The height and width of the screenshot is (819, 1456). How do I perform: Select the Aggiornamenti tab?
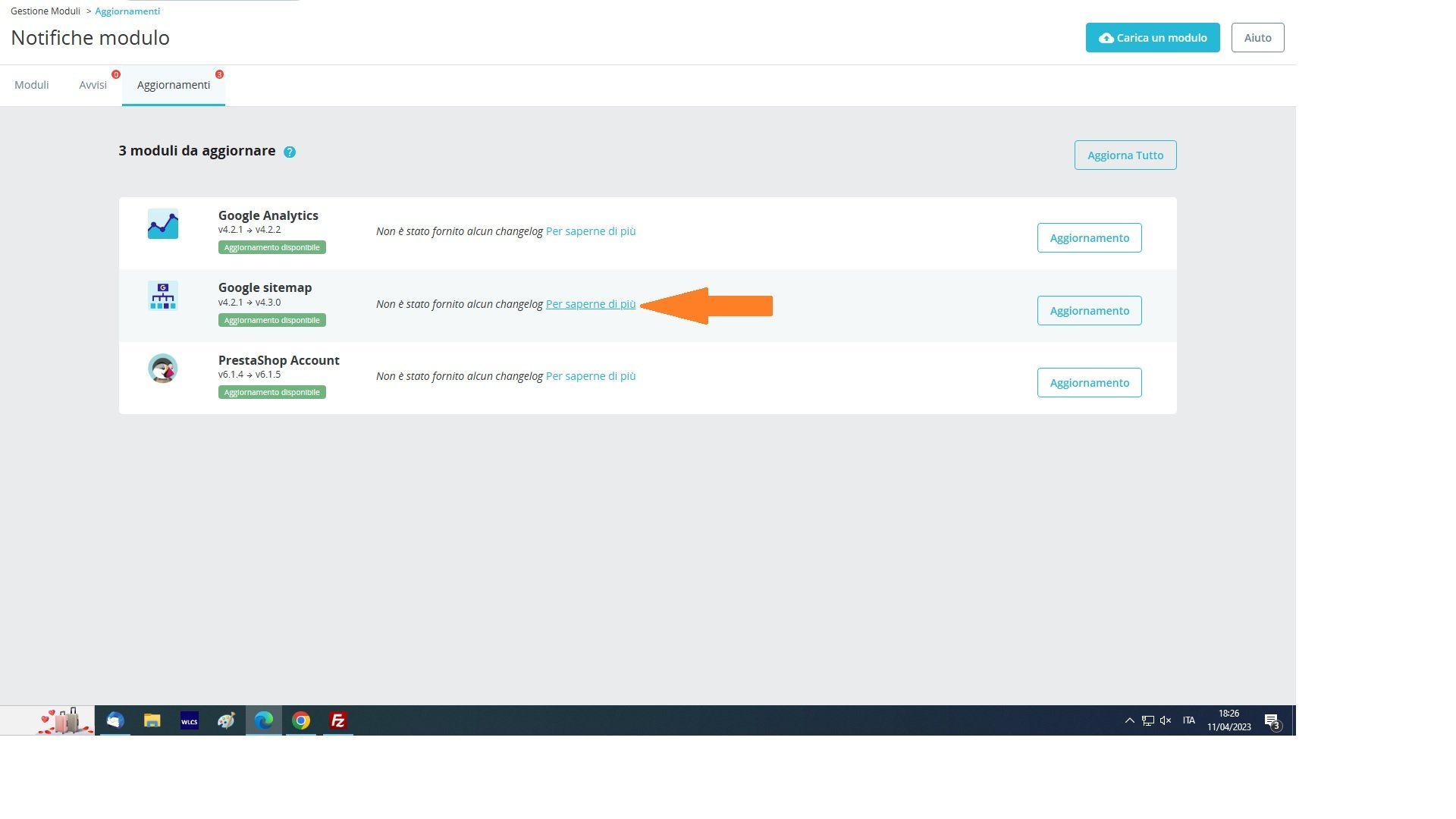pos(174,85)
